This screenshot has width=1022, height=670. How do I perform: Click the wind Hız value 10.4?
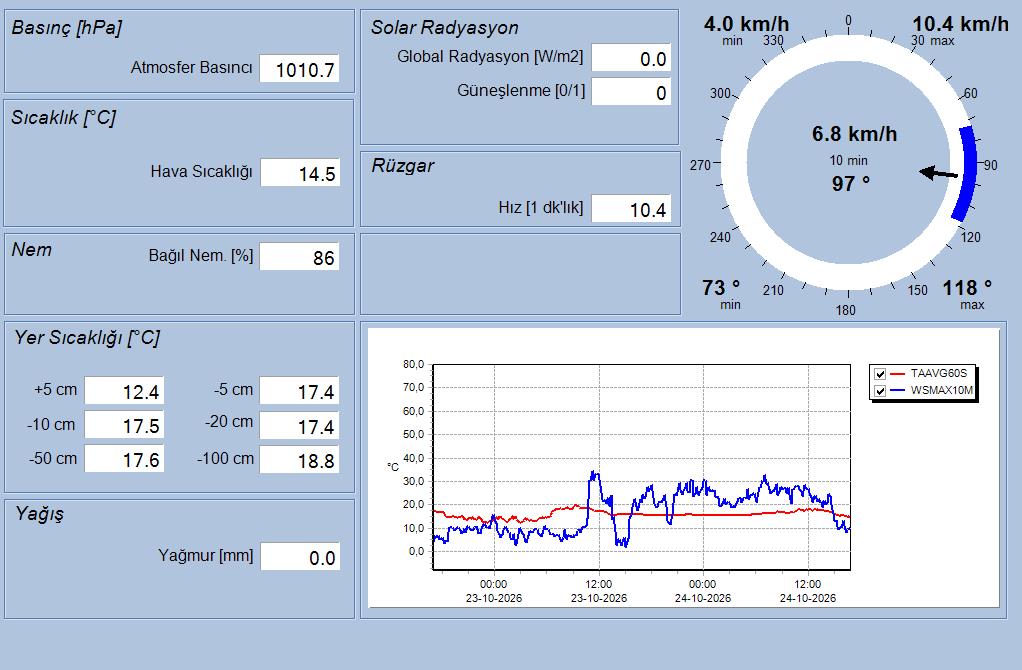(631, 209)
